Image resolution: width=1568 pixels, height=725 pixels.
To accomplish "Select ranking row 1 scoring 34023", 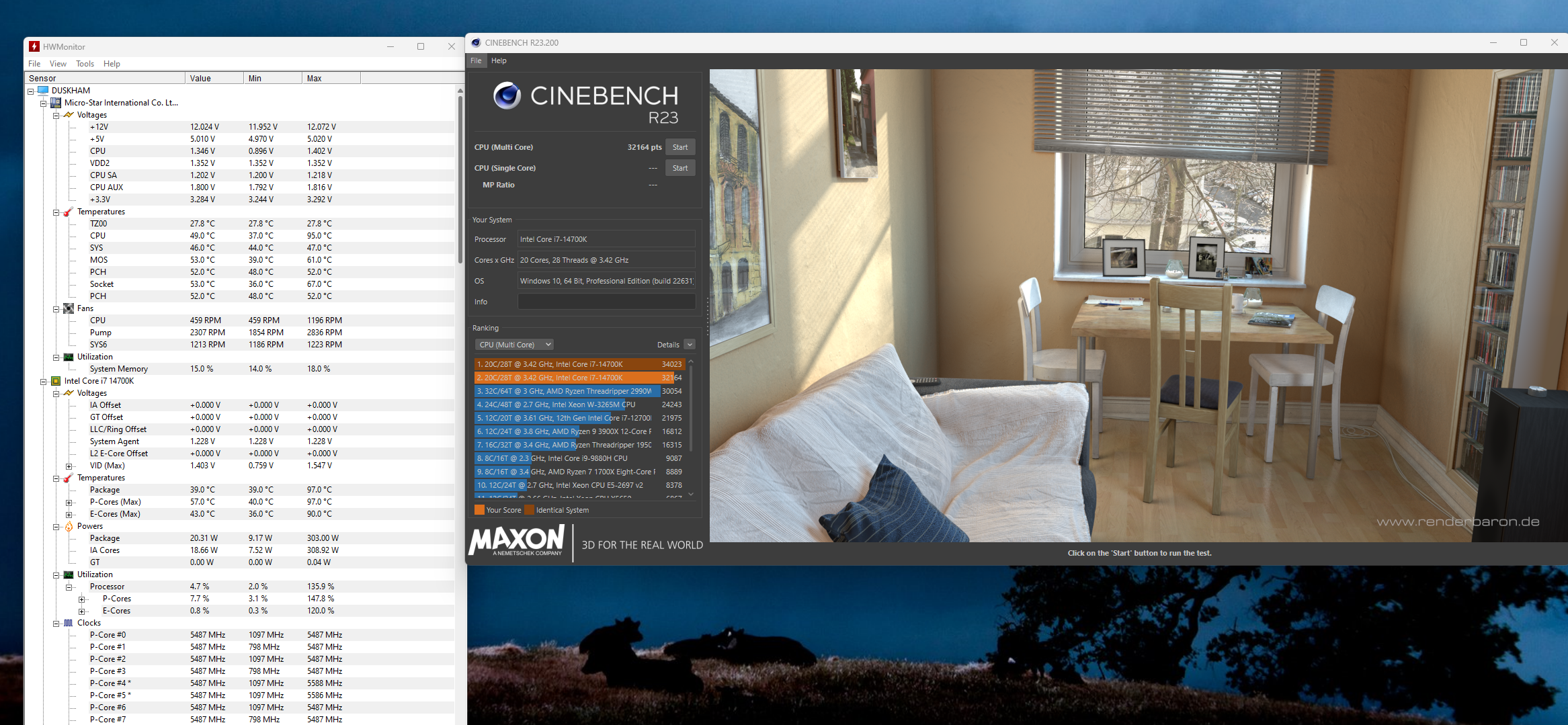I will (x=579, y=364).
